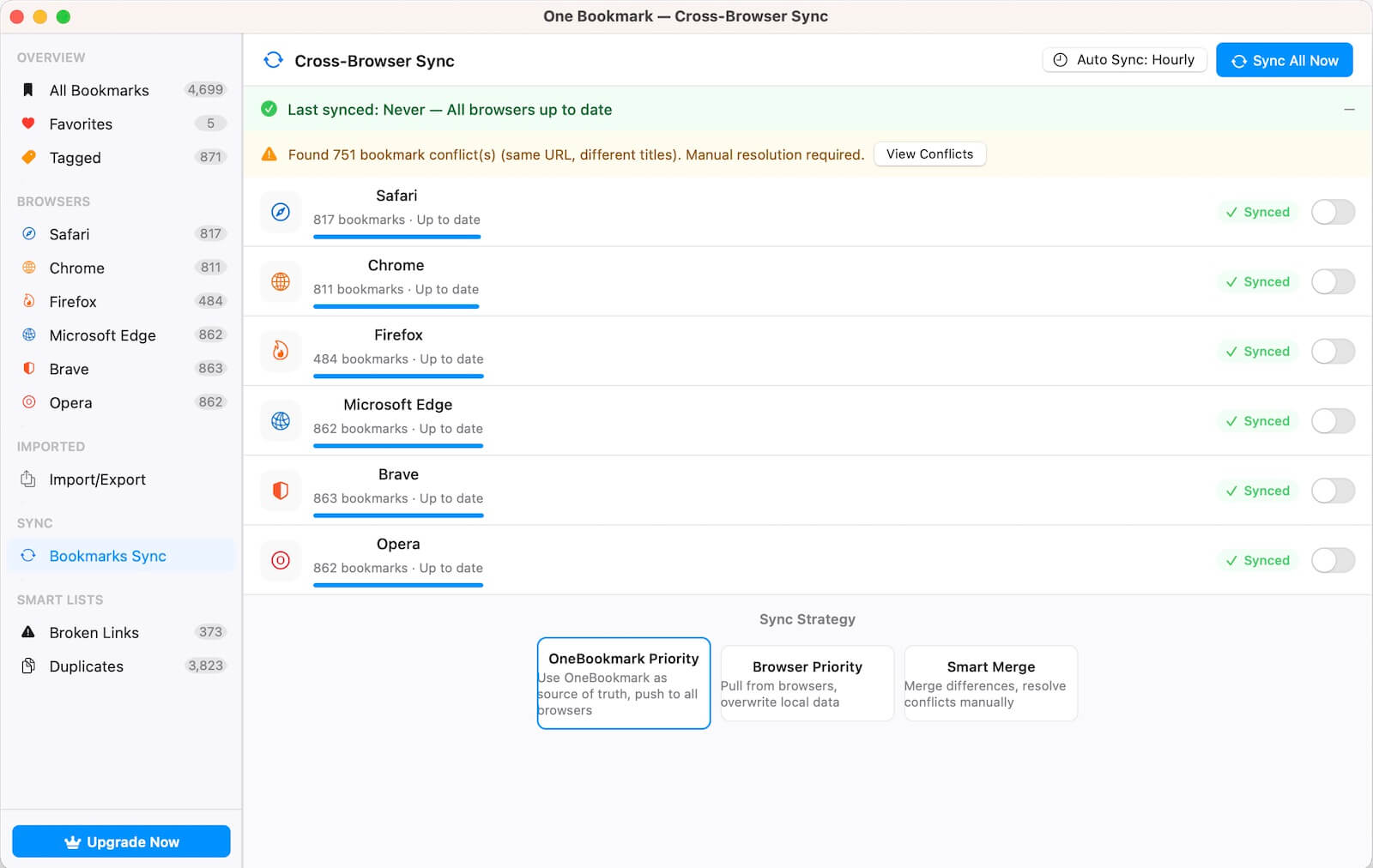1373x868 pixels.
Task: Click the Opera icon in the sync list
Action: pos(281,560)
